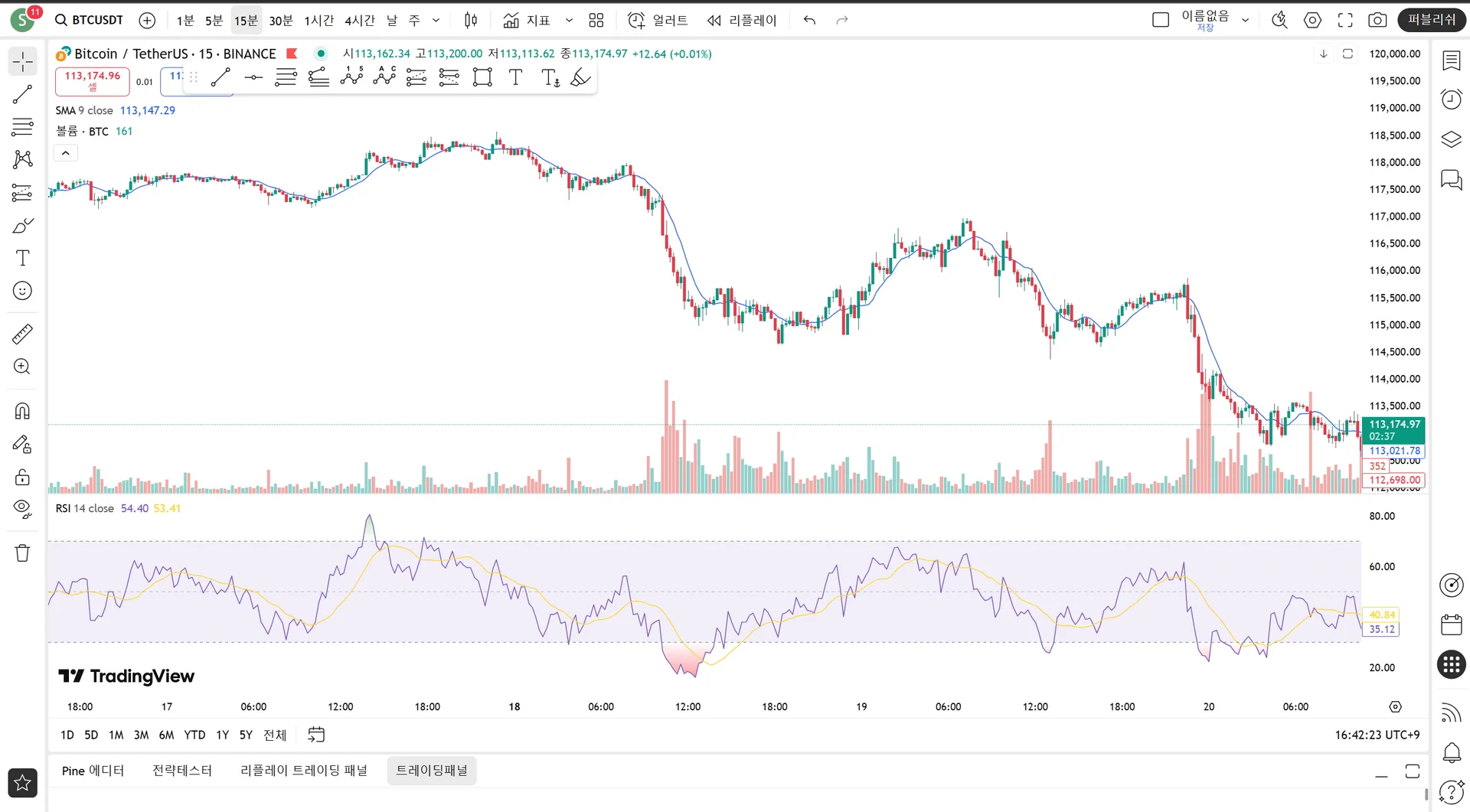This screenshot has height=812, width=1470.
Task: Open the alerts alarm clock panel
Action: click(1451, 99)
